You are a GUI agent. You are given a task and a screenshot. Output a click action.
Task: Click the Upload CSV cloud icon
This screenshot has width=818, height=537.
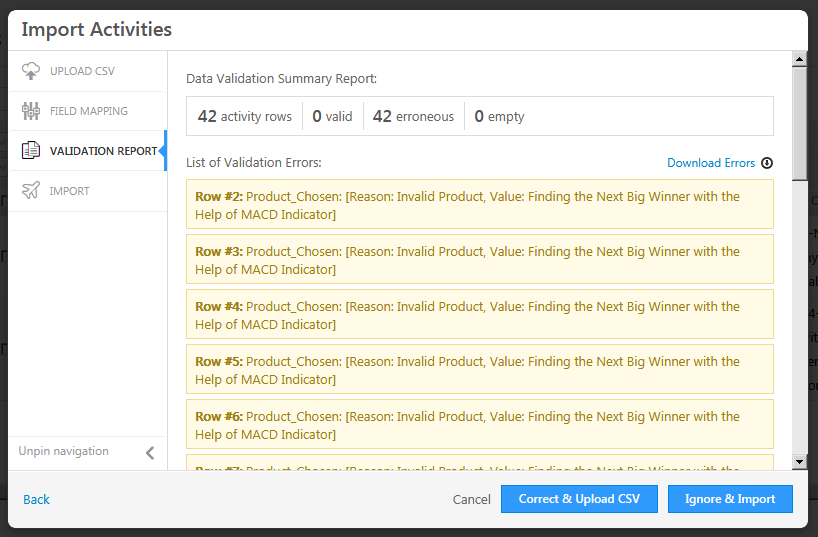[x=31, y=71]
